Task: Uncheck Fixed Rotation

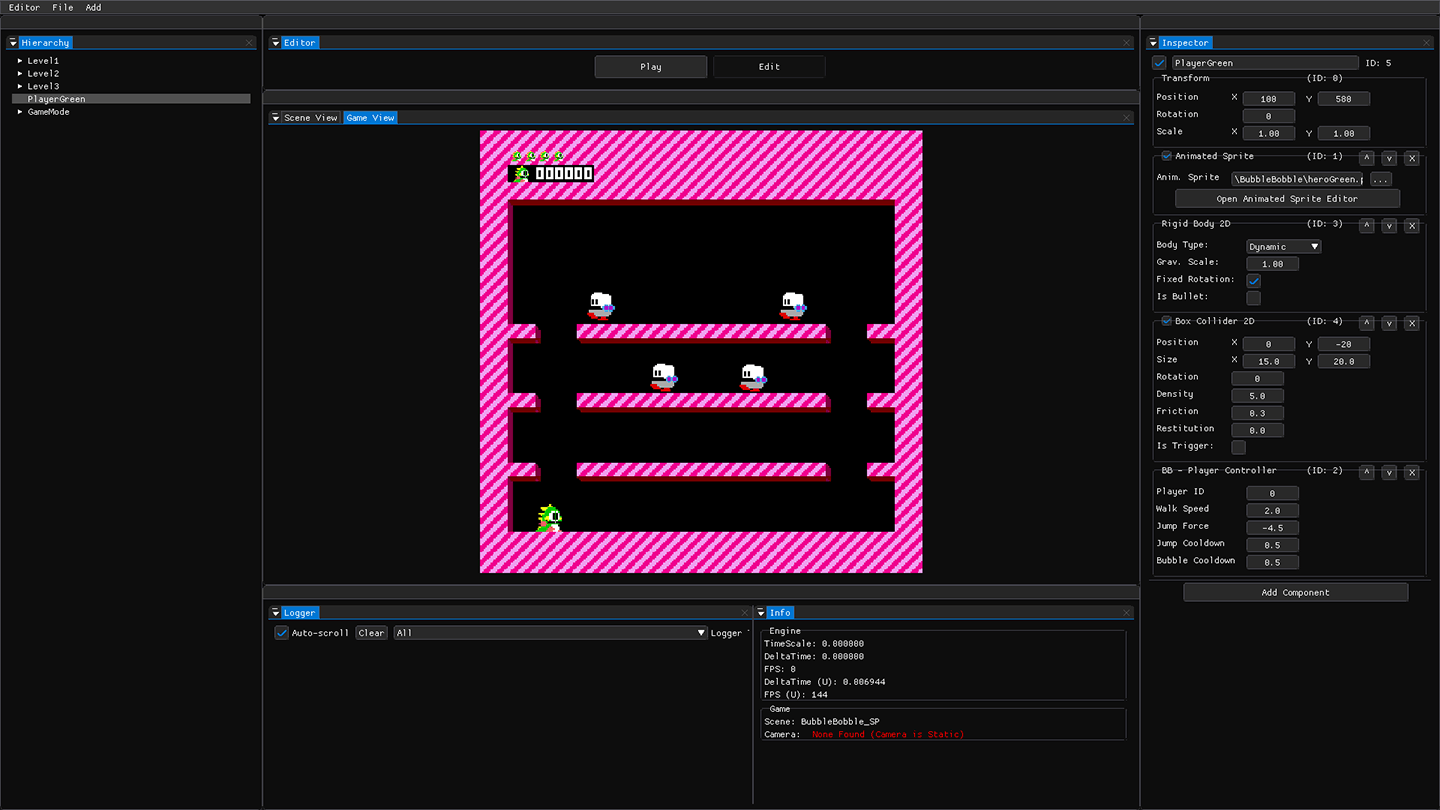Action: (1254, 281)
